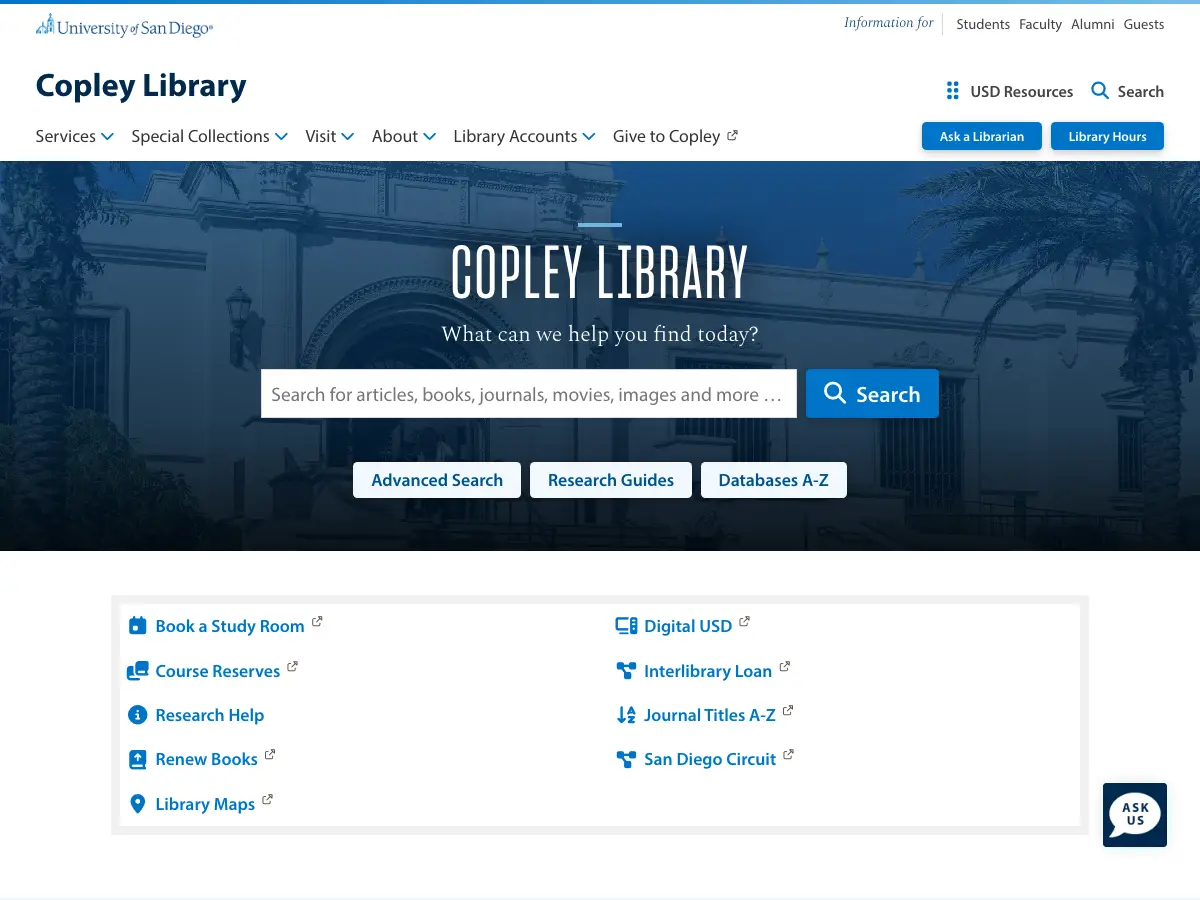Click external-link icon beside Give to Copley
The width and height of the screenshot is (1200, 900).
[732, 135]
